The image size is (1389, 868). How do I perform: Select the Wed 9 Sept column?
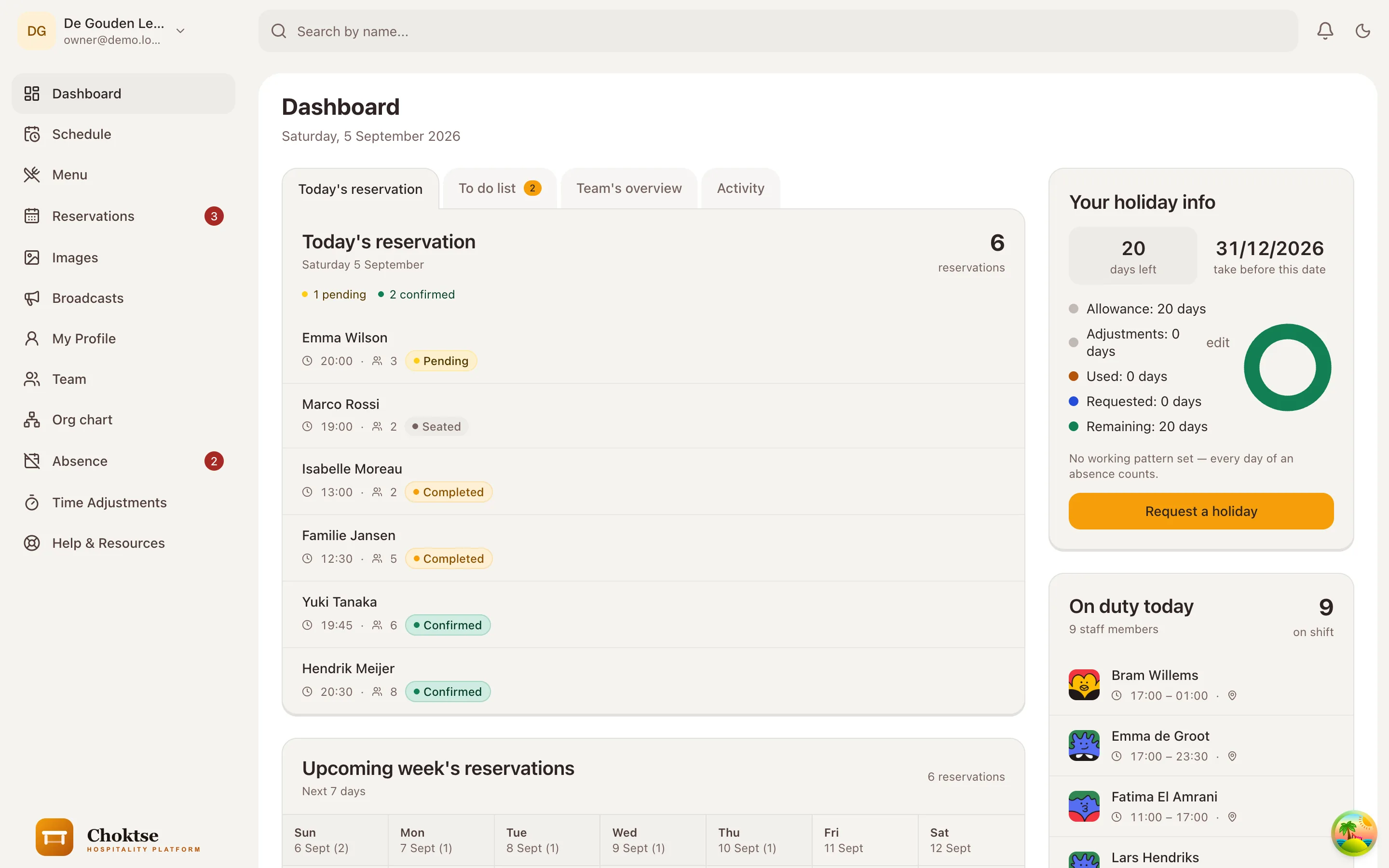coord(653,840)
